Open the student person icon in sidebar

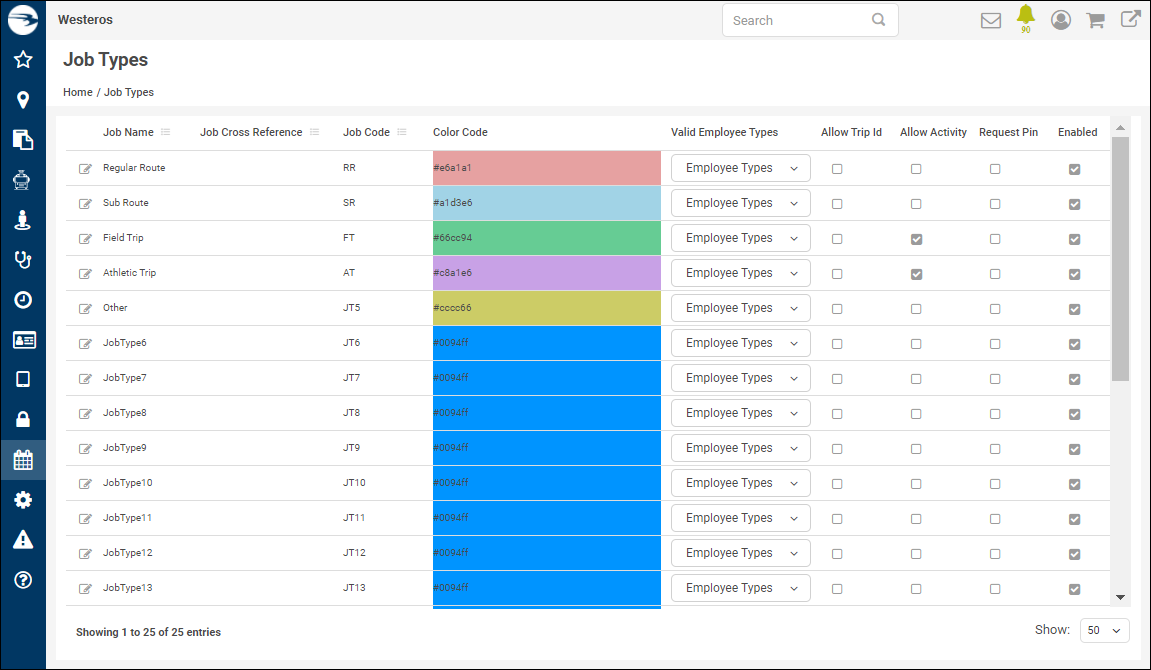(23, 219)
